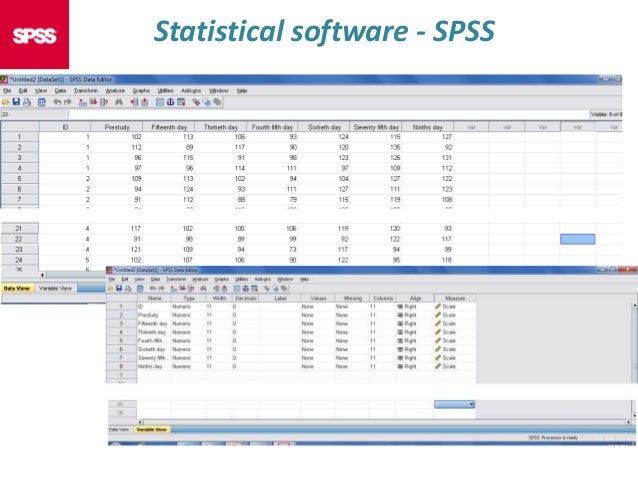Click Save icon in the Data View window toolbar
638x479 pixels.
16,102
